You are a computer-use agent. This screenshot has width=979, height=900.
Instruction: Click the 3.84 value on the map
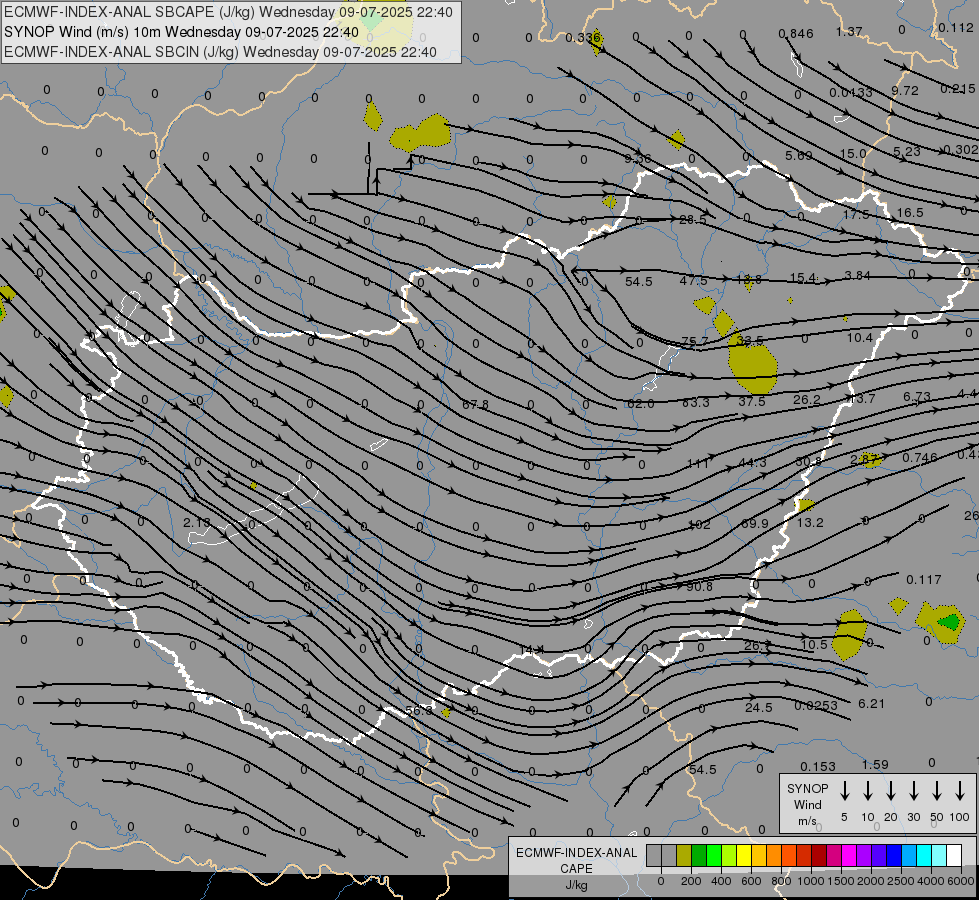[x=857, y=275]
